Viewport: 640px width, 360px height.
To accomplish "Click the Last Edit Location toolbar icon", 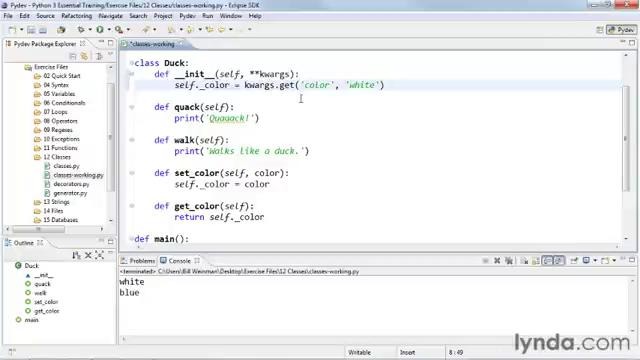I will click(x=209, y=30).
